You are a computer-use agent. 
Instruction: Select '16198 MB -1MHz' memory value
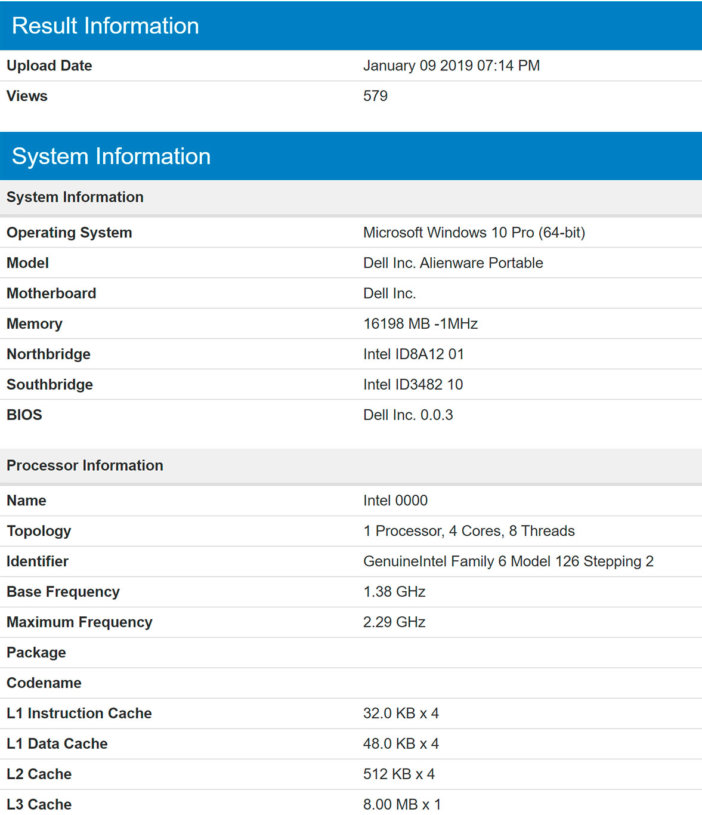[x=420, y=323]
